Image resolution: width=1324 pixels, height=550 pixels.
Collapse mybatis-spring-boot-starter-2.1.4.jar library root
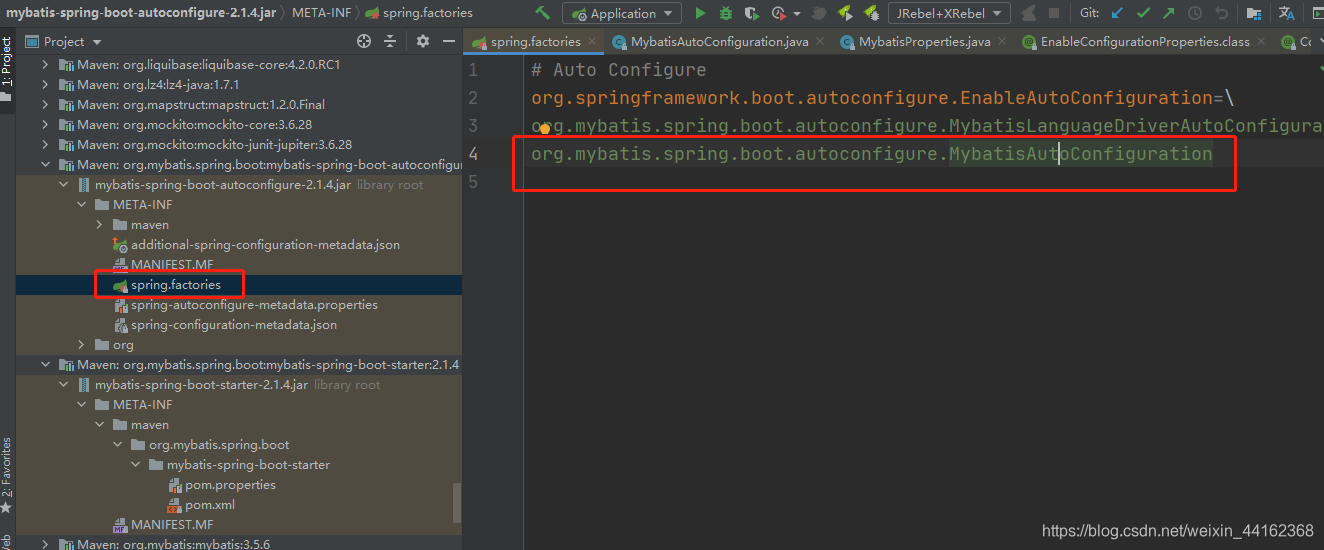click(63, 384)
